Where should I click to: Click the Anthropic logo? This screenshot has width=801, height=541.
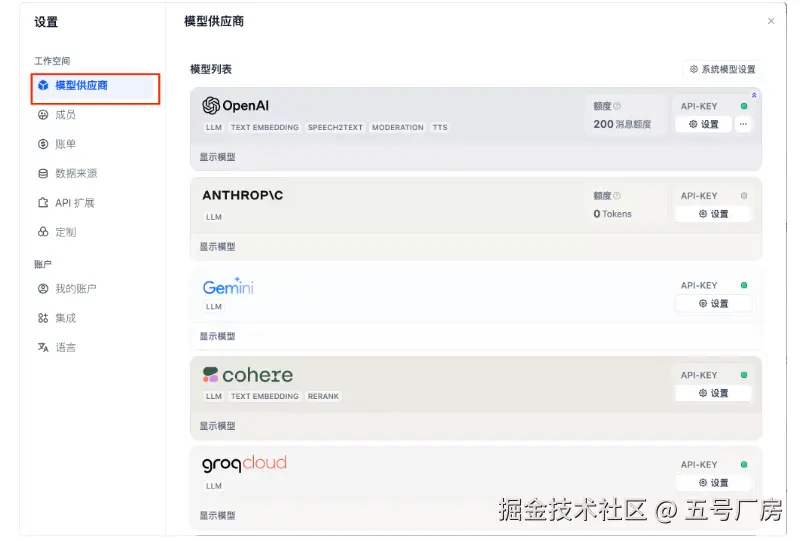(x=243, y=195)
